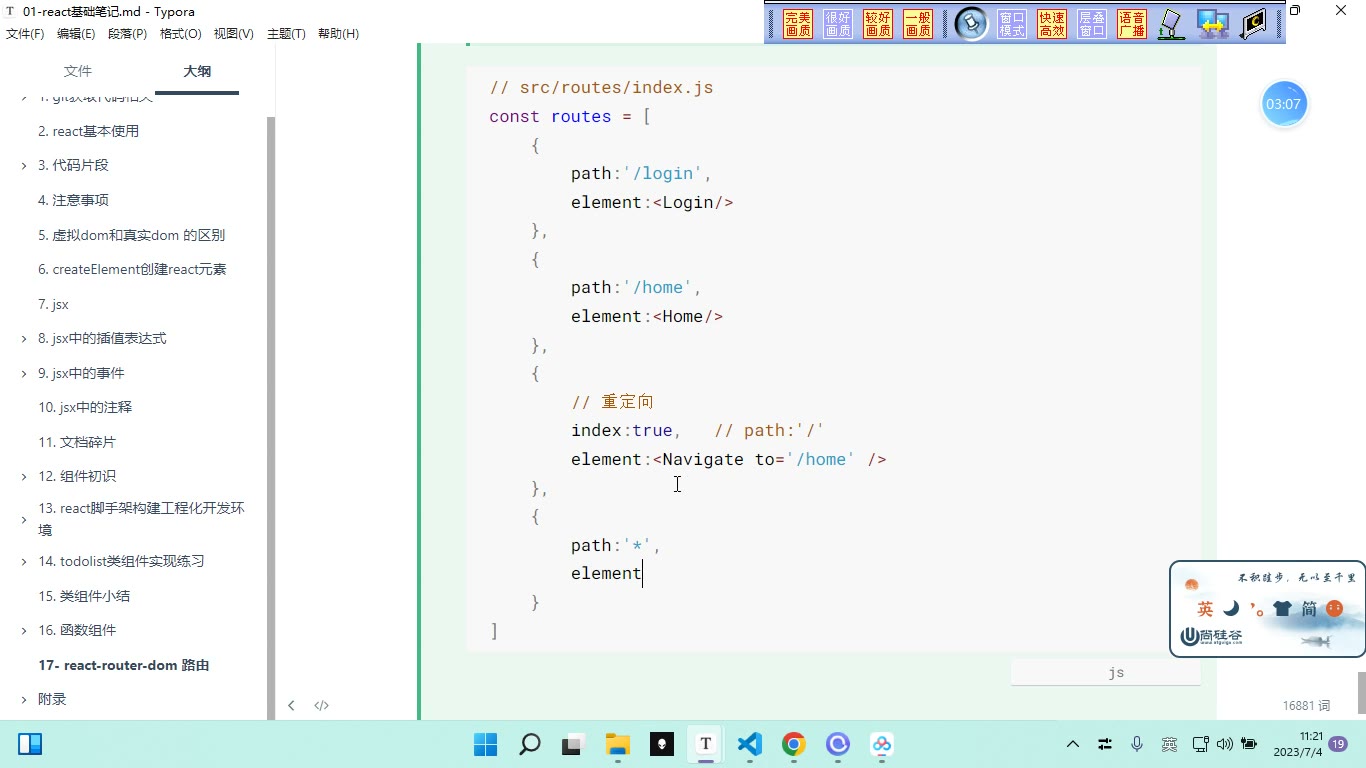Viewport: 1366px width, 768px height.
Task: Open Visual Studio Code from taskbar
Action: (749, 744)
